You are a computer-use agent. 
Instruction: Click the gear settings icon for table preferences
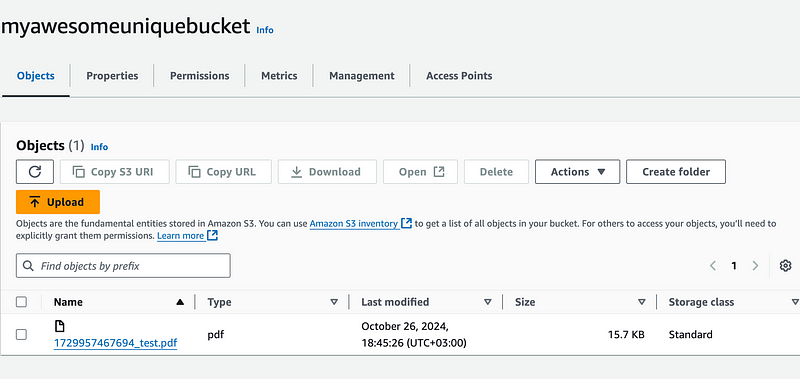[785, 266]
